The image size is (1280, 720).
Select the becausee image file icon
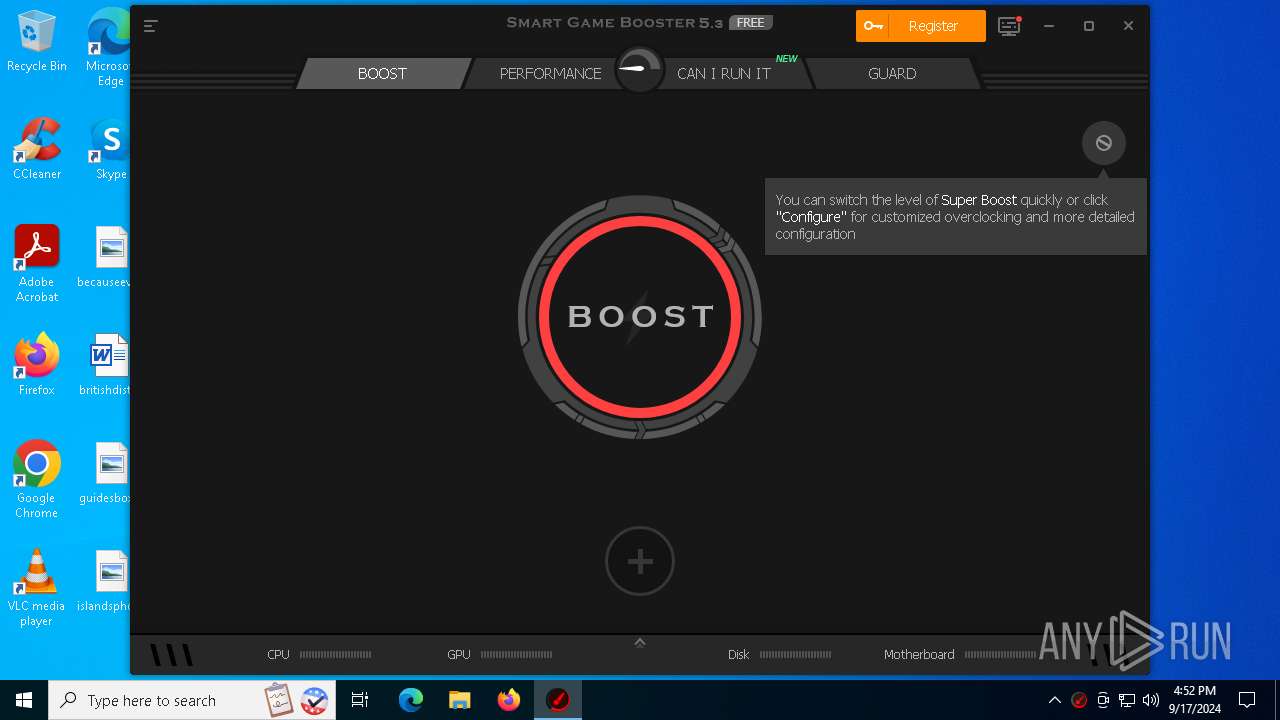pyautogui.click(x=108, y=257)
